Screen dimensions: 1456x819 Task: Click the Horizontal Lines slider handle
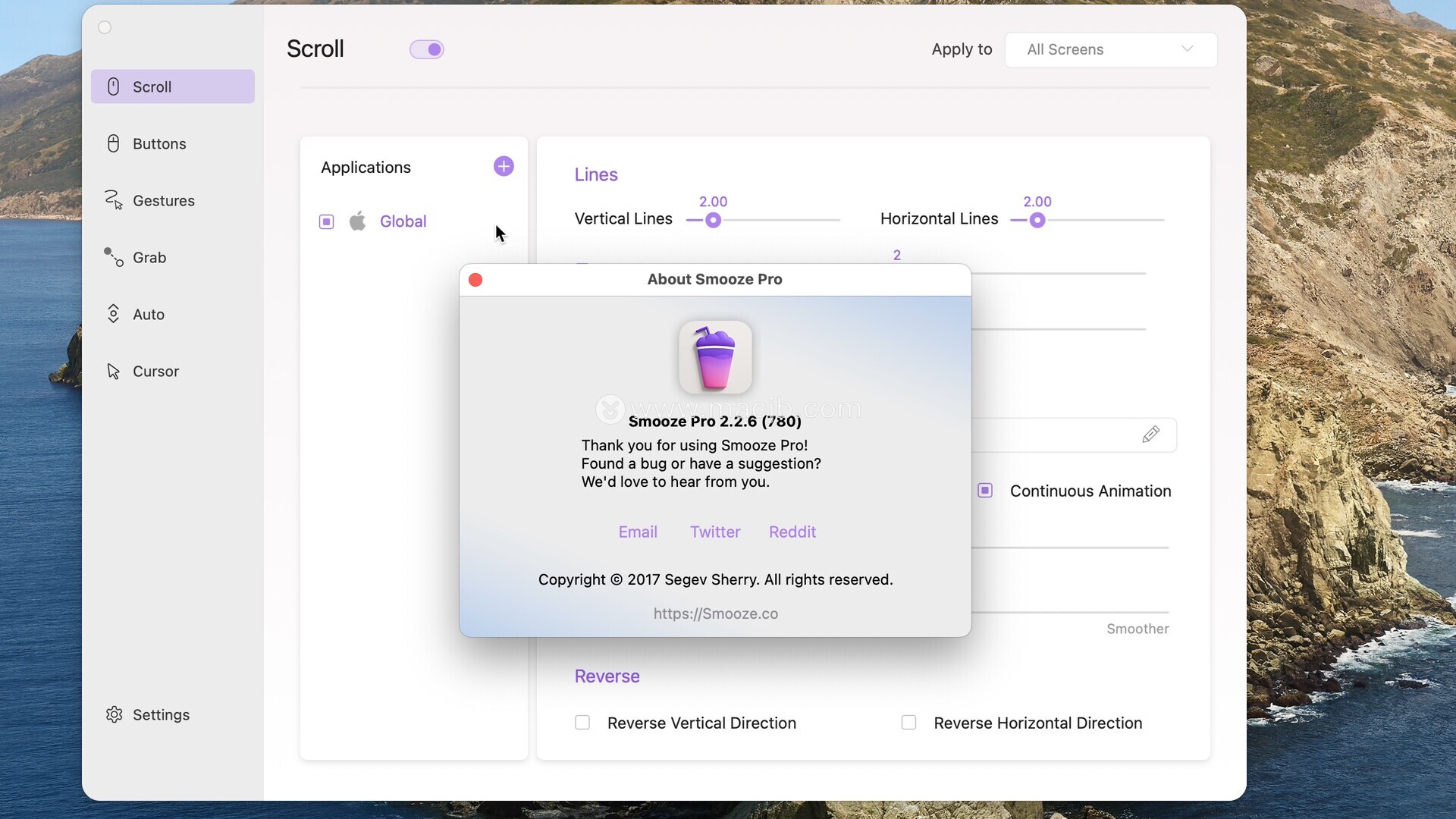[x=1037, y=220]
